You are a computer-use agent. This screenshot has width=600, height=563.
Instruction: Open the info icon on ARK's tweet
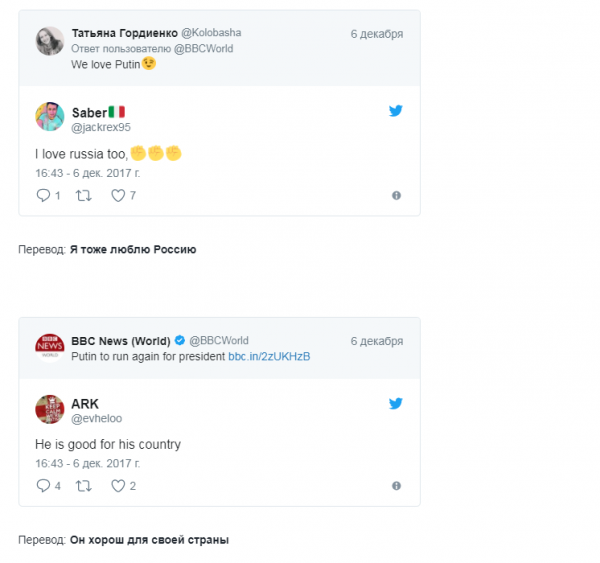[397, 486]
